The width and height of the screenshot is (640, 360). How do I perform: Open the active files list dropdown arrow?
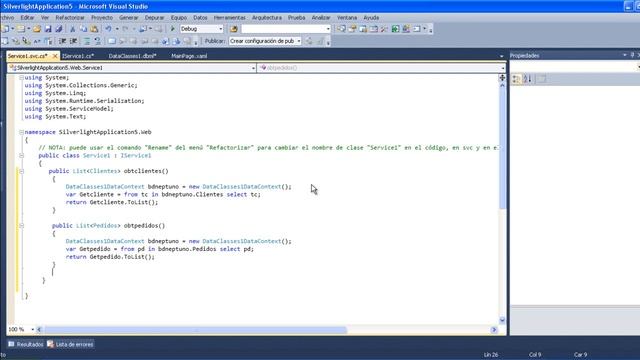tap(502, 56)
